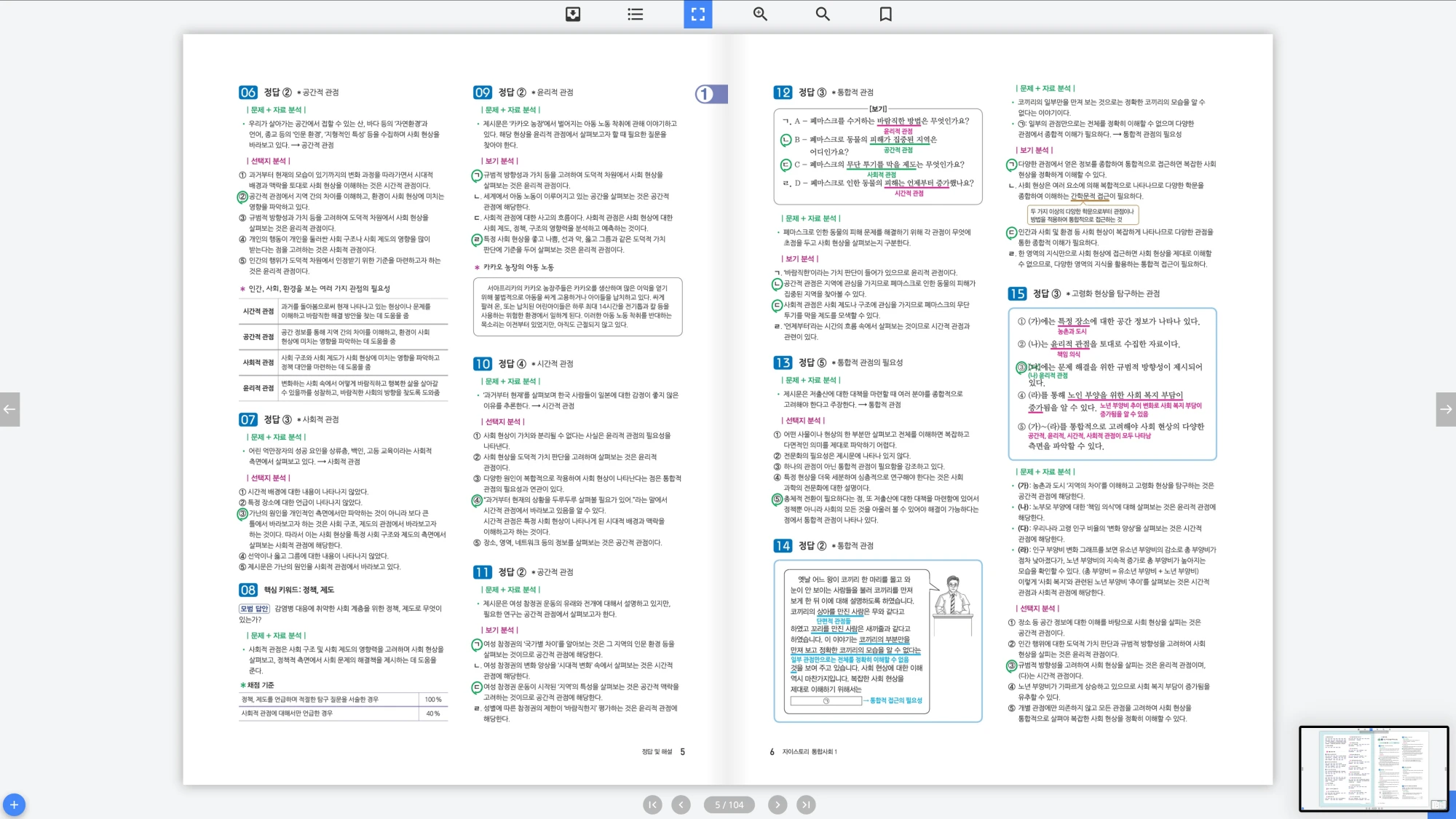Click the question 06 number badge
Screen dimensions: 1456x819
248,92
